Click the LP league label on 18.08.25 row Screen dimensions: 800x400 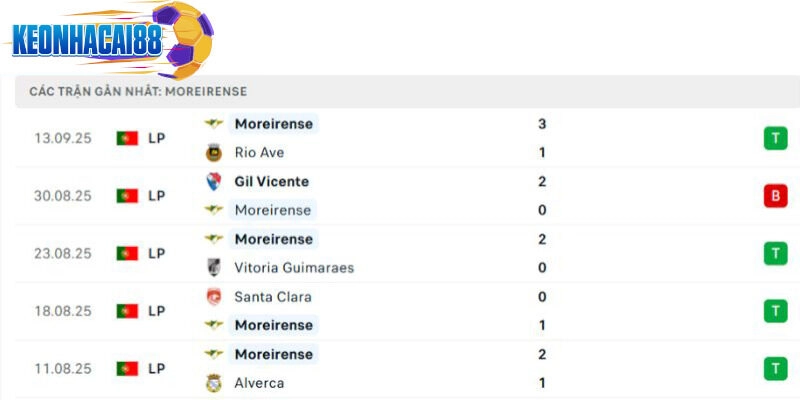157,311
